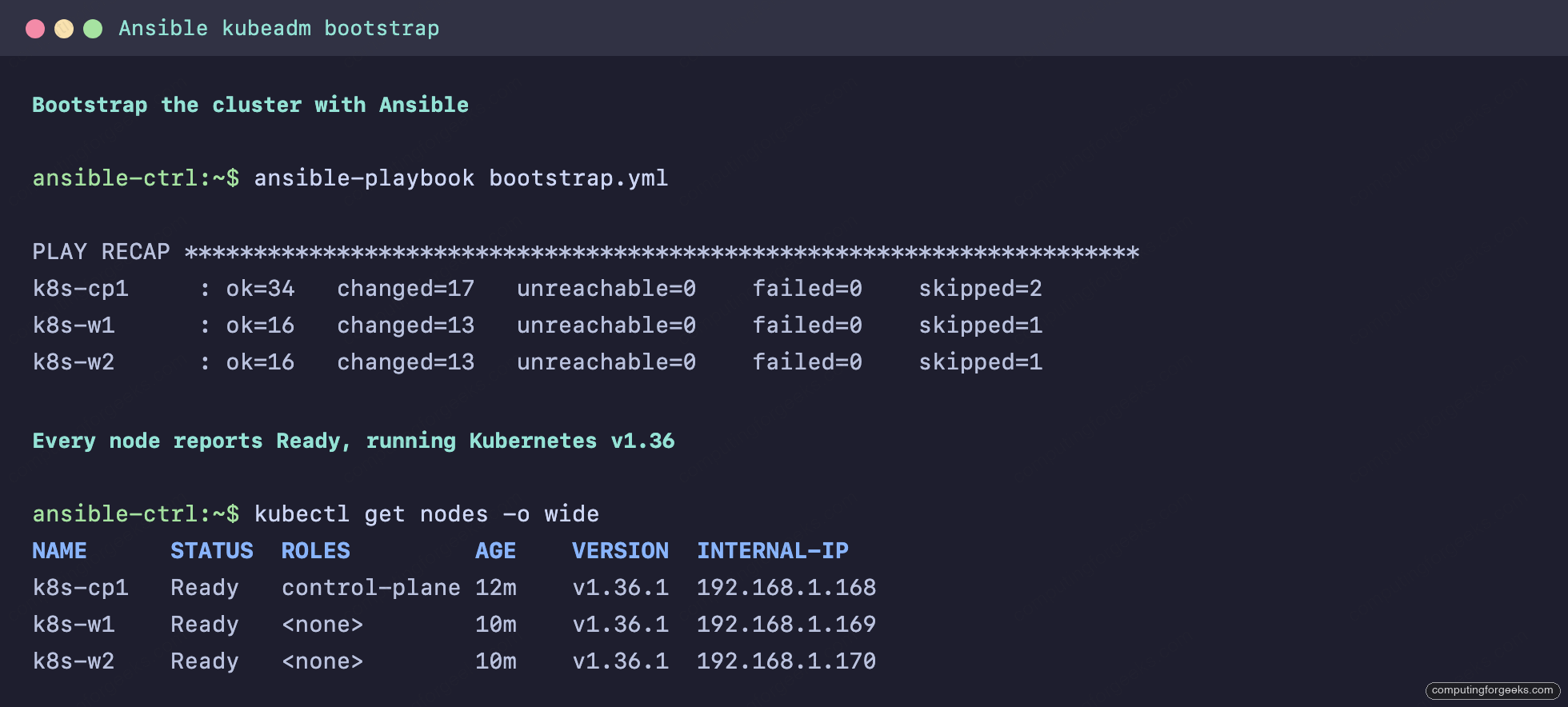This screenshot has width=1568, height=707.
Task: Click the yellow minimize window dot
Action: click(x=64, y=29)
